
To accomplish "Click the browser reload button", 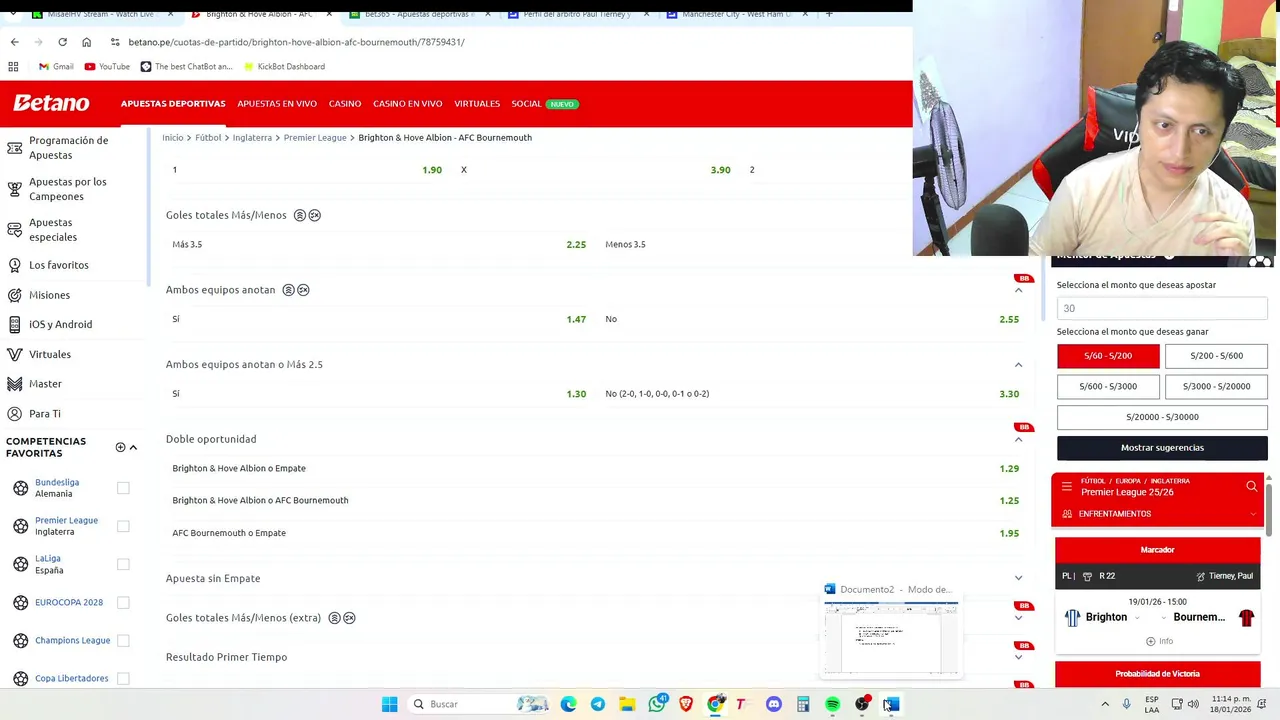I will click(x=62, y=42).
